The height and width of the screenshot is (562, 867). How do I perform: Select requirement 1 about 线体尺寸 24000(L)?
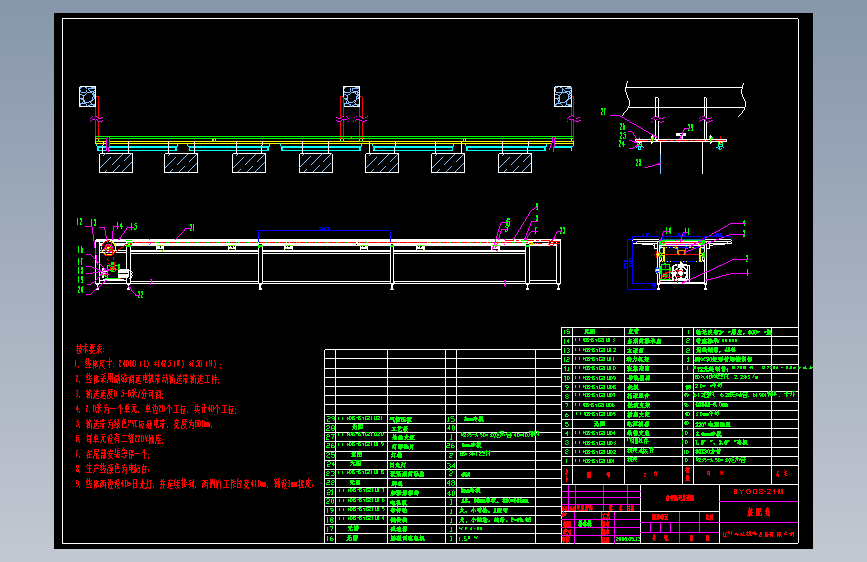click(148, 364)
